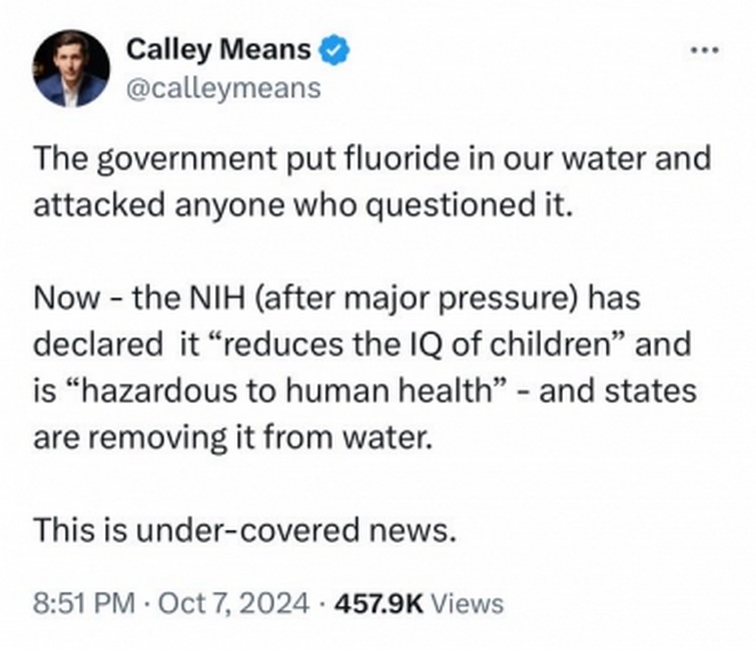Select the line 'attacked anyone who questioned it'
This screenshot has width=756, height=650.
click(x=304, y=205)
